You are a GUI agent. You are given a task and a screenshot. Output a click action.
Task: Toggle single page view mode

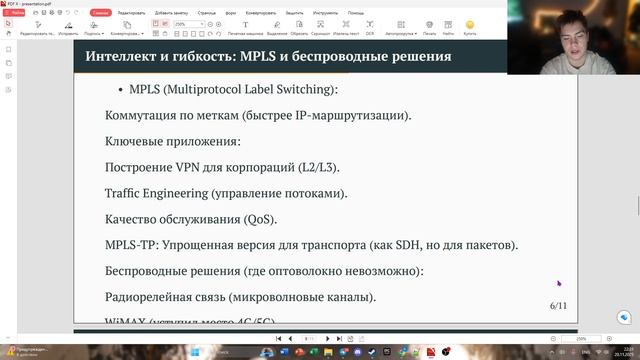(156, 24)
